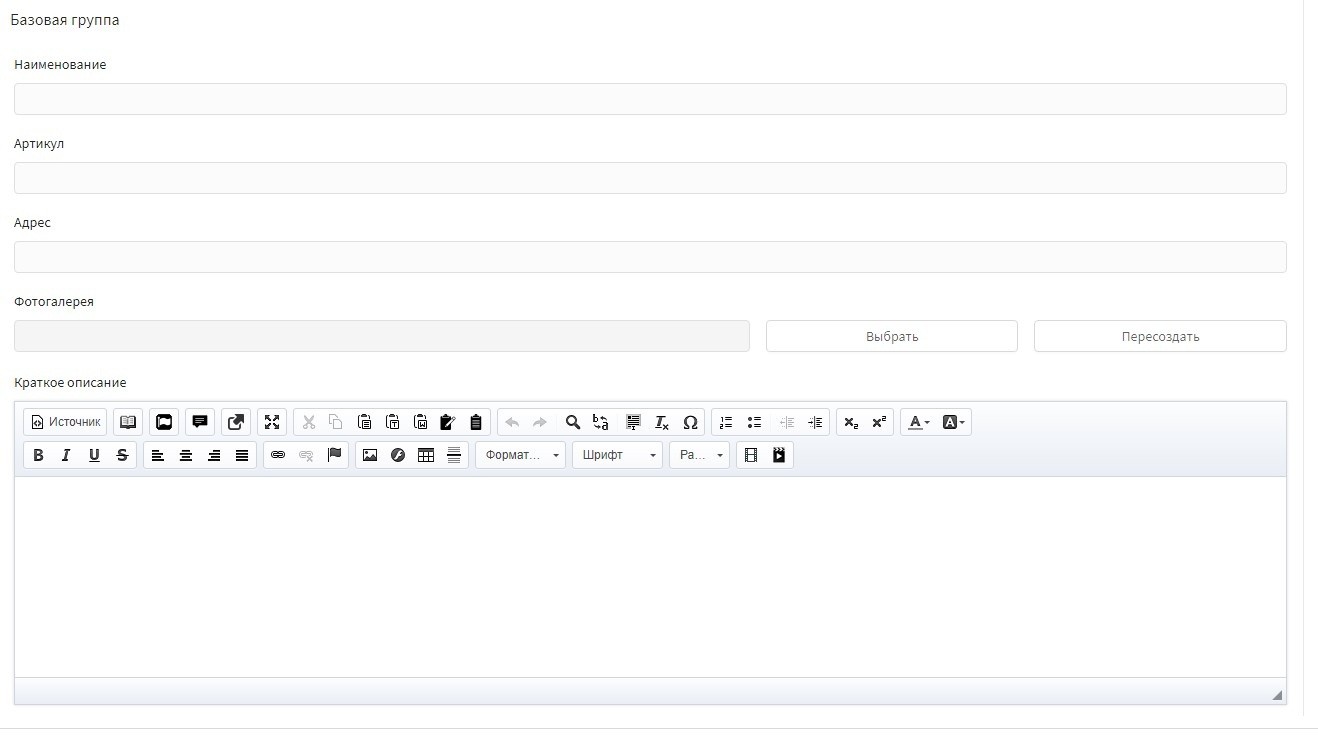Insert a numbered list
This screenshot has height=740, width=1318.
[x=726, y=422]
